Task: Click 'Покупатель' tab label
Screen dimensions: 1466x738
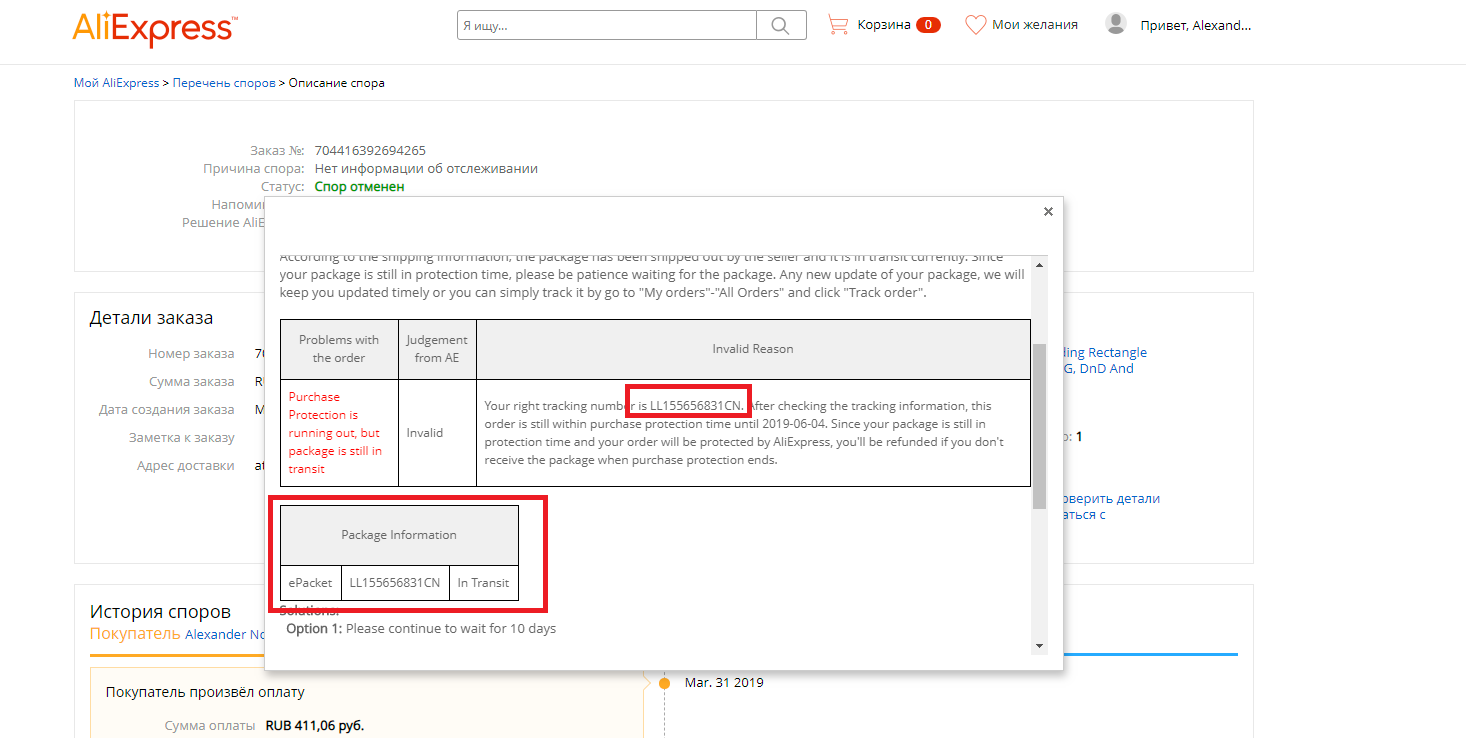Action: 135,634
